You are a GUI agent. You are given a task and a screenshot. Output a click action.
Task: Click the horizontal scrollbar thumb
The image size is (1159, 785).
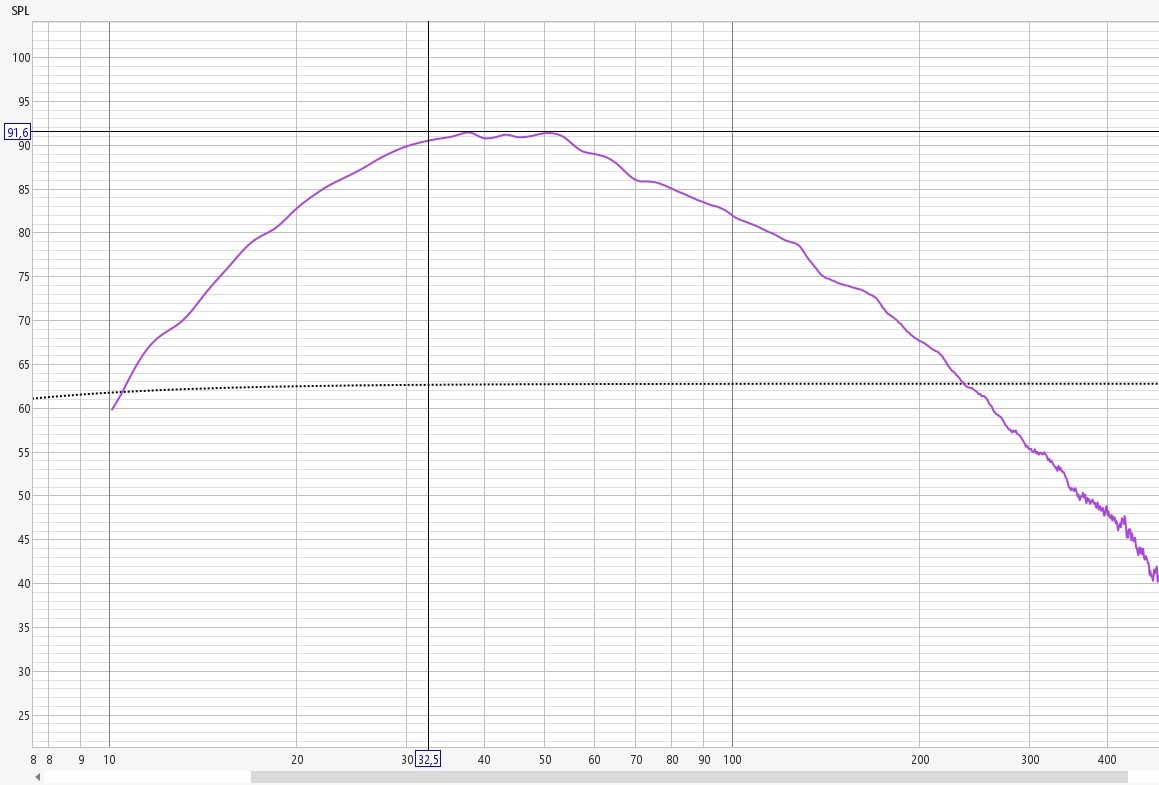tap(688, 777)
